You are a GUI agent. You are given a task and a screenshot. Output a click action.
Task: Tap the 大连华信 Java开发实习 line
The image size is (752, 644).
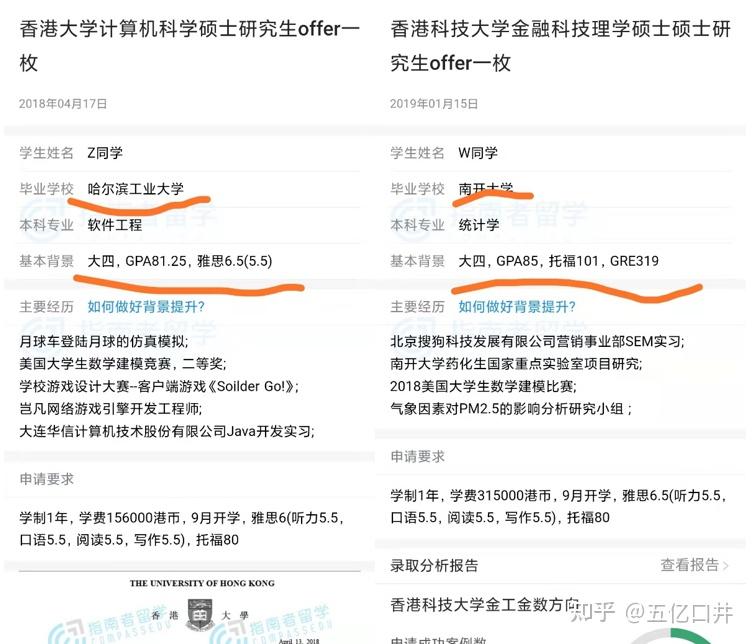click(167, 431)
